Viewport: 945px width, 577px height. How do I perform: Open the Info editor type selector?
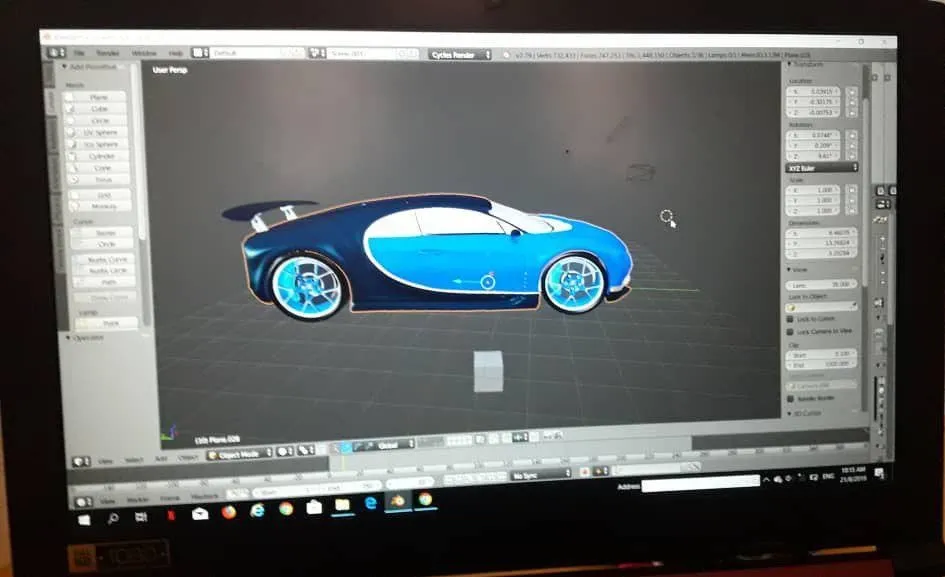coord(56,52)
